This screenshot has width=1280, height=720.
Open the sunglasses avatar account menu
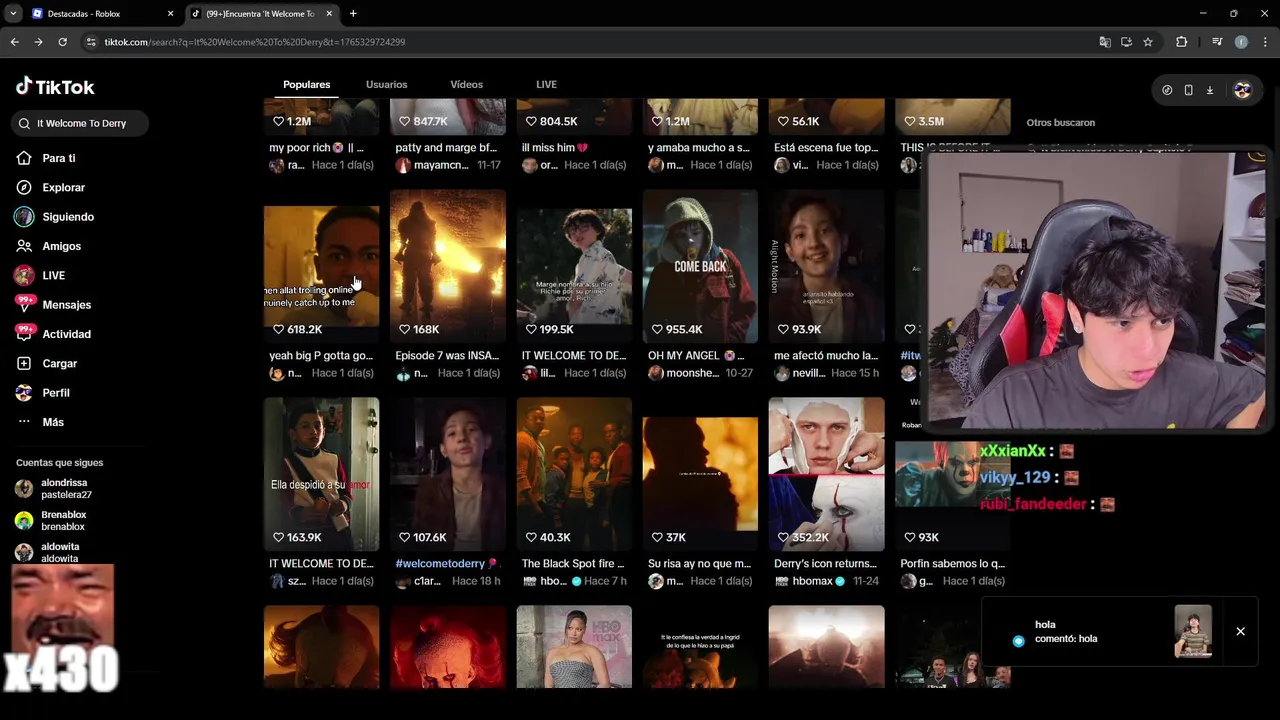click(1242, 90)
